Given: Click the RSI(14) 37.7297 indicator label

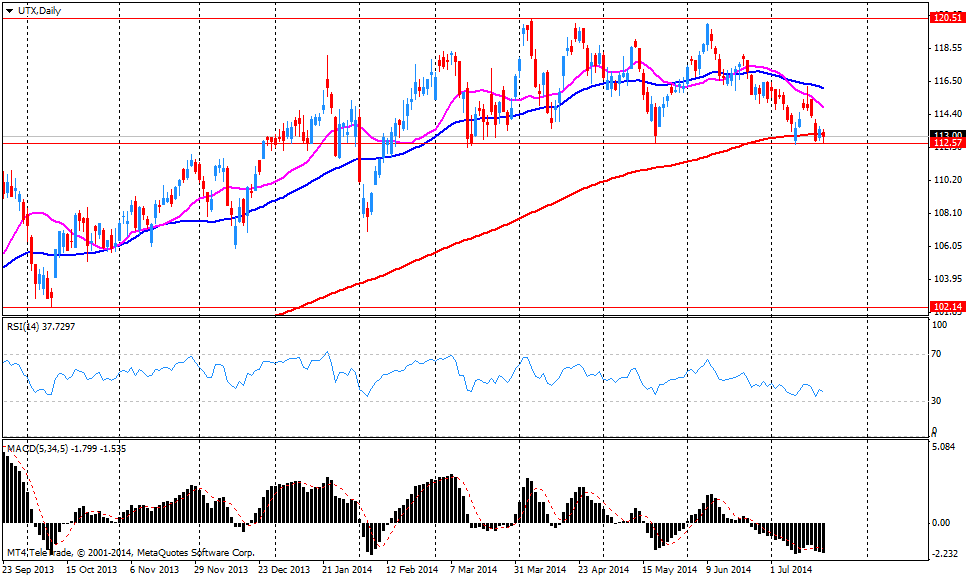Looking at the screenshot, I should (41, 327).
